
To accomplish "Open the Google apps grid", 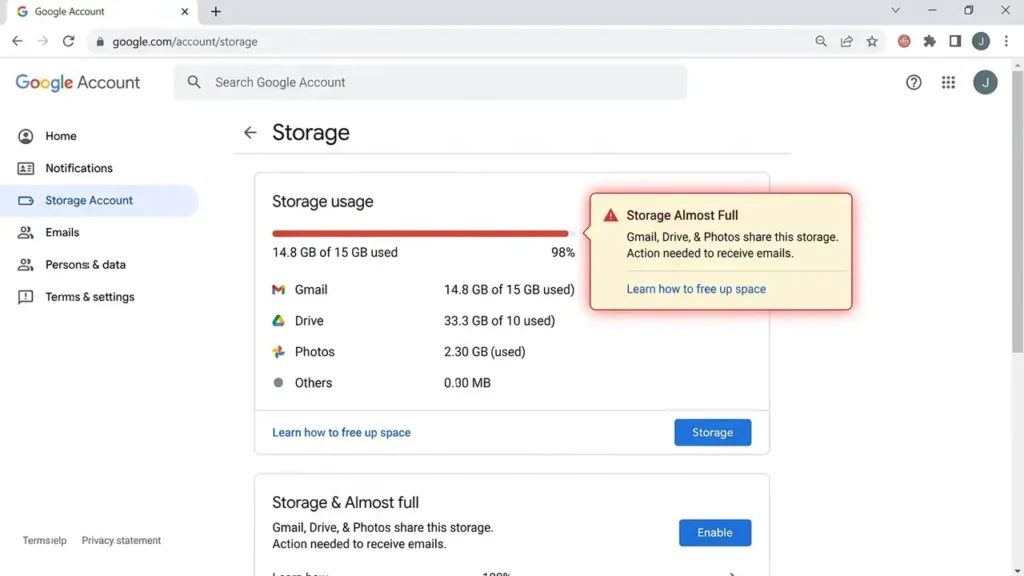I will pos(948,82).
